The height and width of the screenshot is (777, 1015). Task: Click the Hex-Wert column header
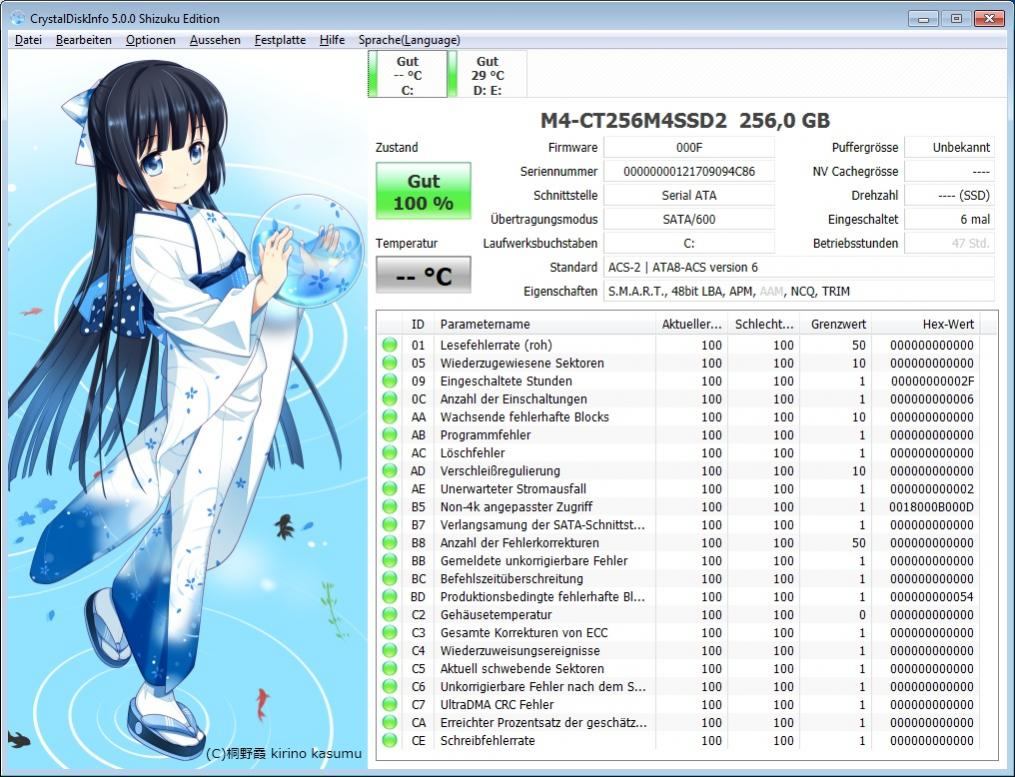pyautogui.click(x=926, y=324)
